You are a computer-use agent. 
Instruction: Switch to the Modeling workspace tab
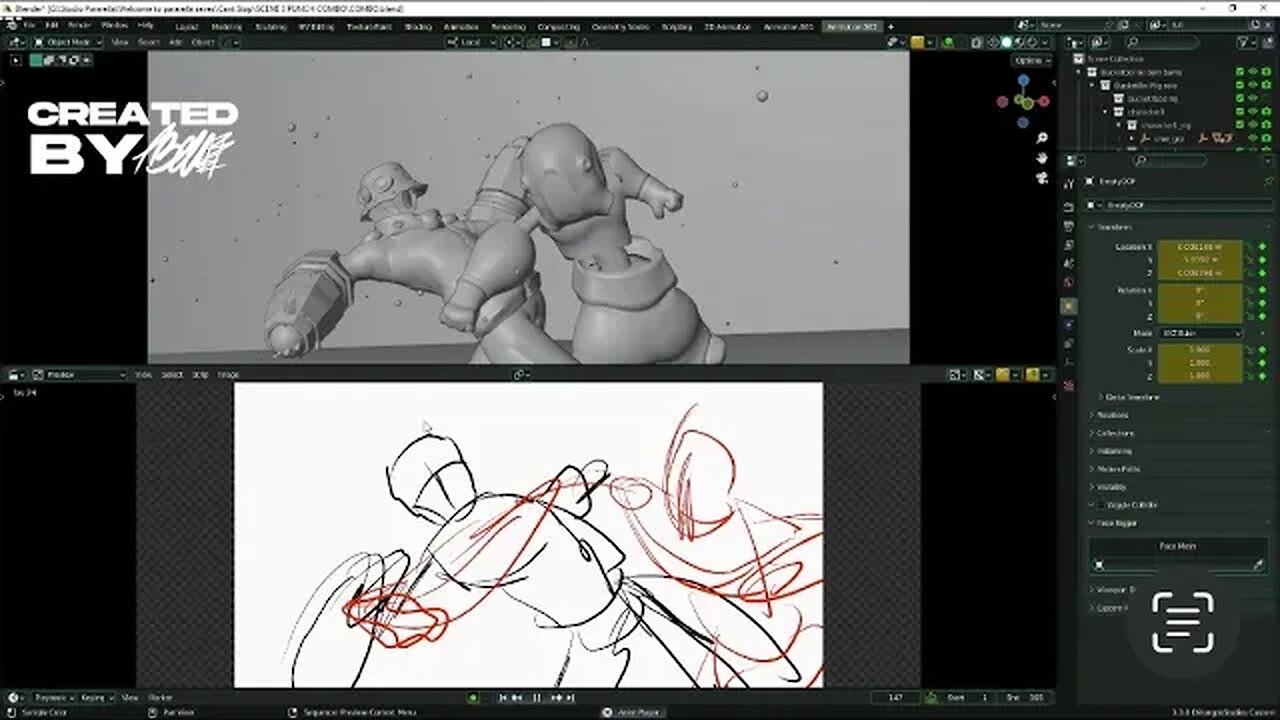click(227, 26)
